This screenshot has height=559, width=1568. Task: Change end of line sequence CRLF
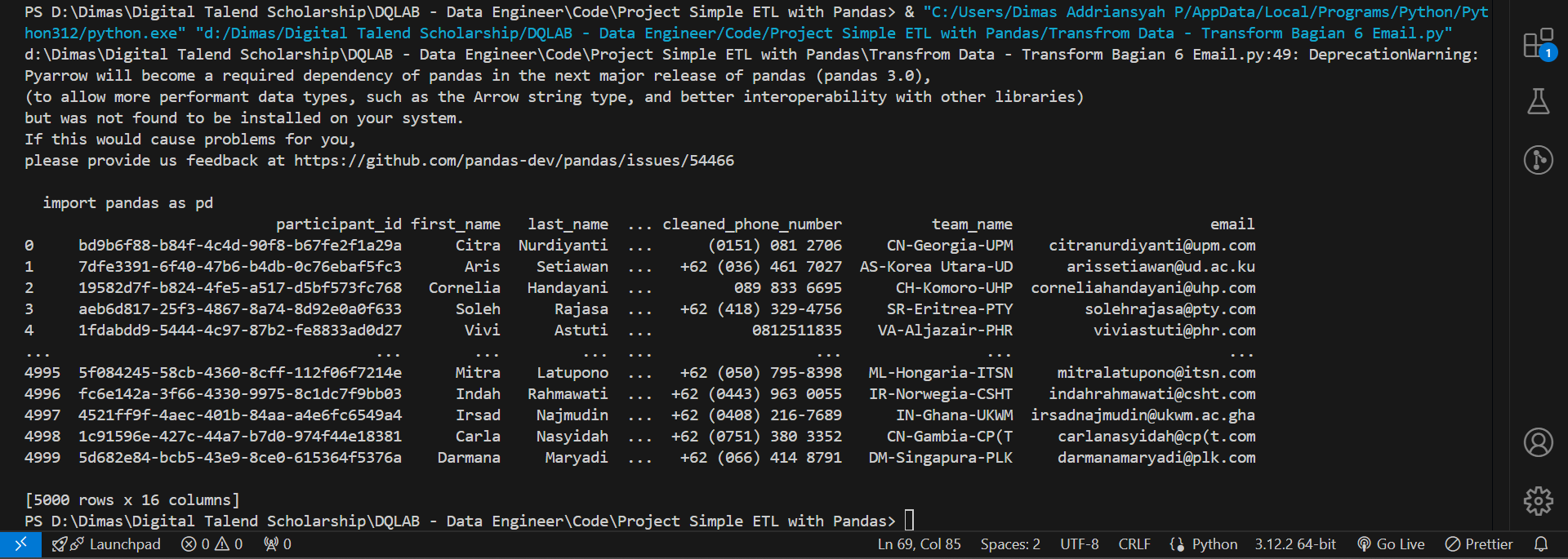click(x=1134, y=544)
